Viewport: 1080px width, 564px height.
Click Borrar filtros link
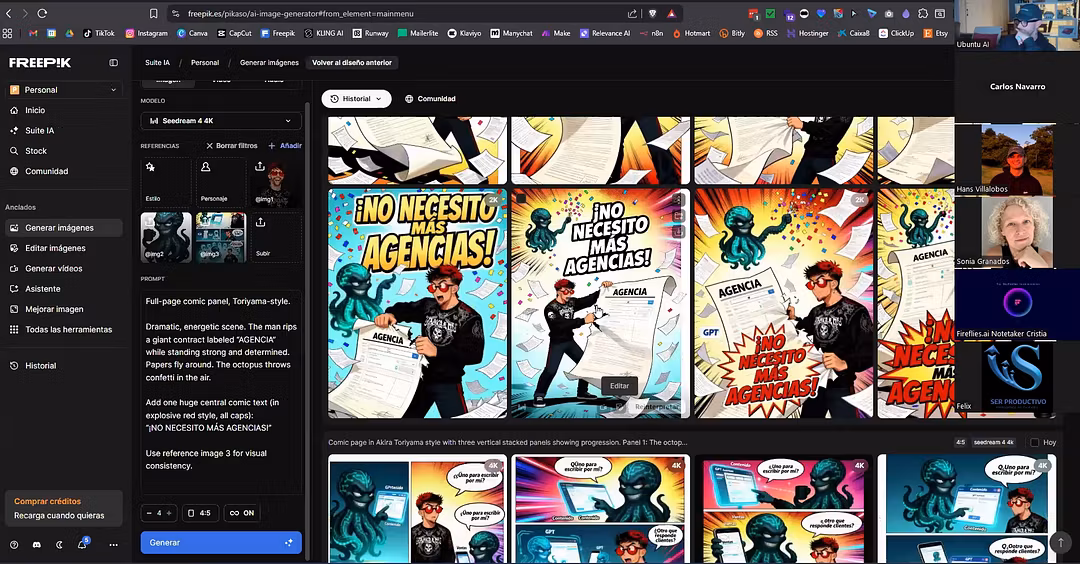click(x=230, y=146)
